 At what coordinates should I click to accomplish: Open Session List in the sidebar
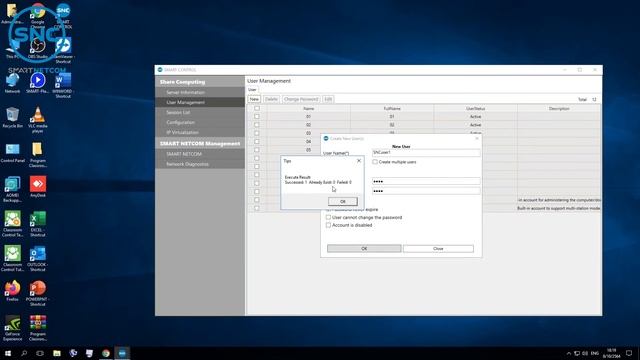(200, 112)
